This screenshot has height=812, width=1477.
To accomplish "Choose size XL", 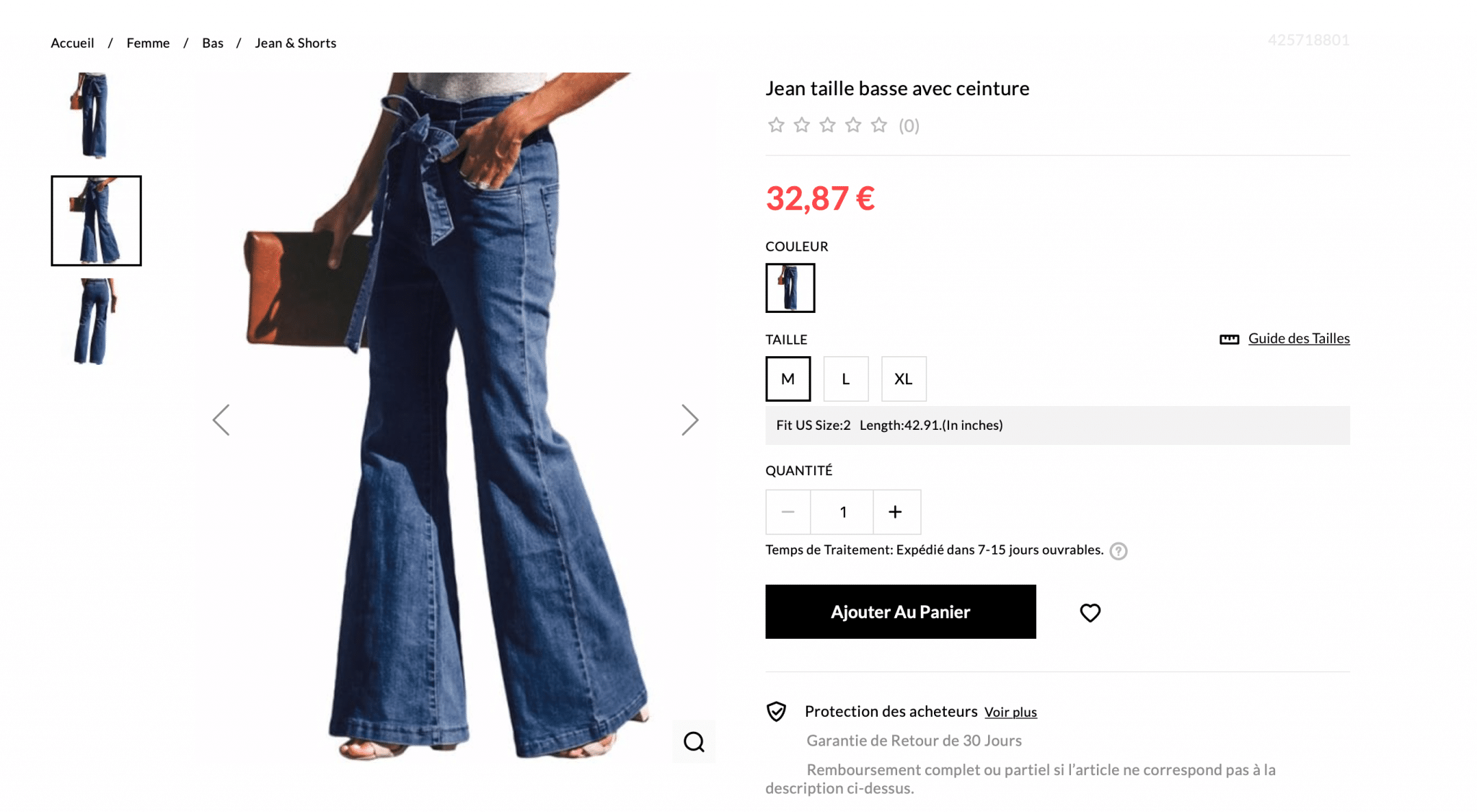I will pyautogui.click(x=903, y=379).
